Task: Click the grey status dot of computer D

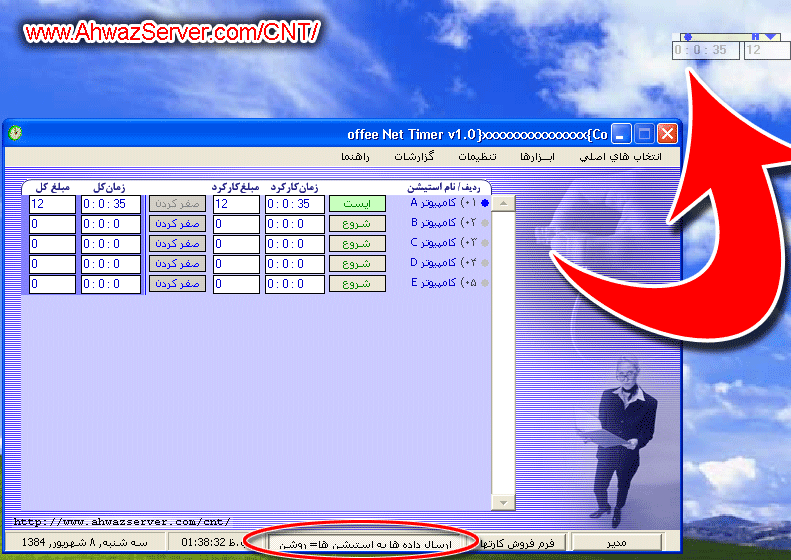Action: (x=485, y=262)
